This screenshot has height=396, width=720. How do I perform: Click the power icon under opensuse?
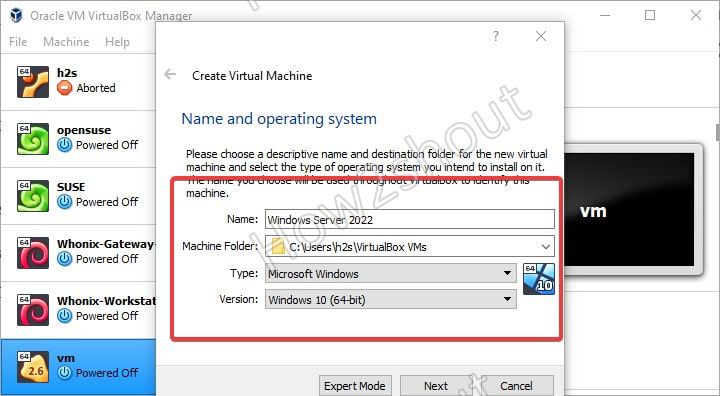point(65,145)
